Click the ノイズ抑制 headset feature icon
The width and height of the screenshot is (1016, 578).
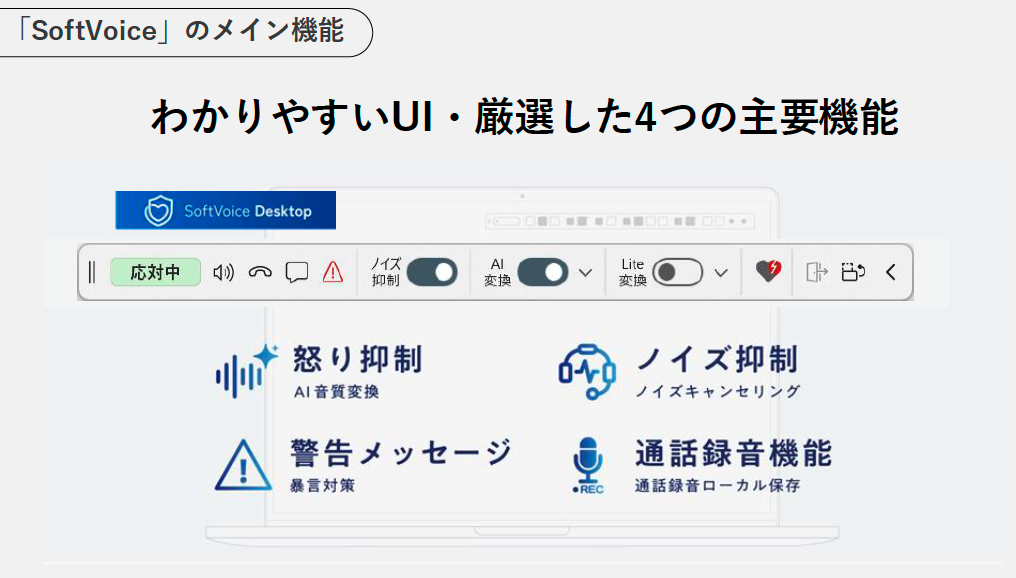click(587, 372)
